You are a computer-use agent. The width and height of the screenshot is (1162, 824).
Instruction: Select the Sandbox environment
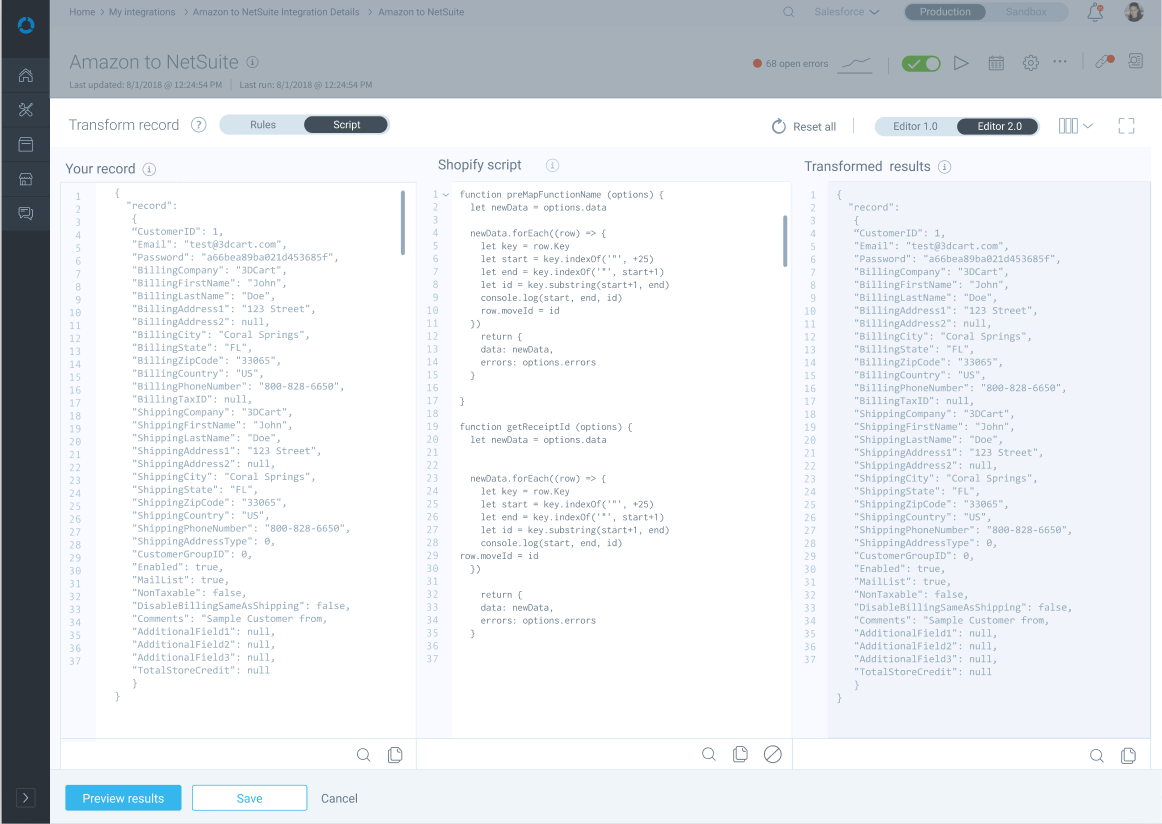pos(1025,12)
